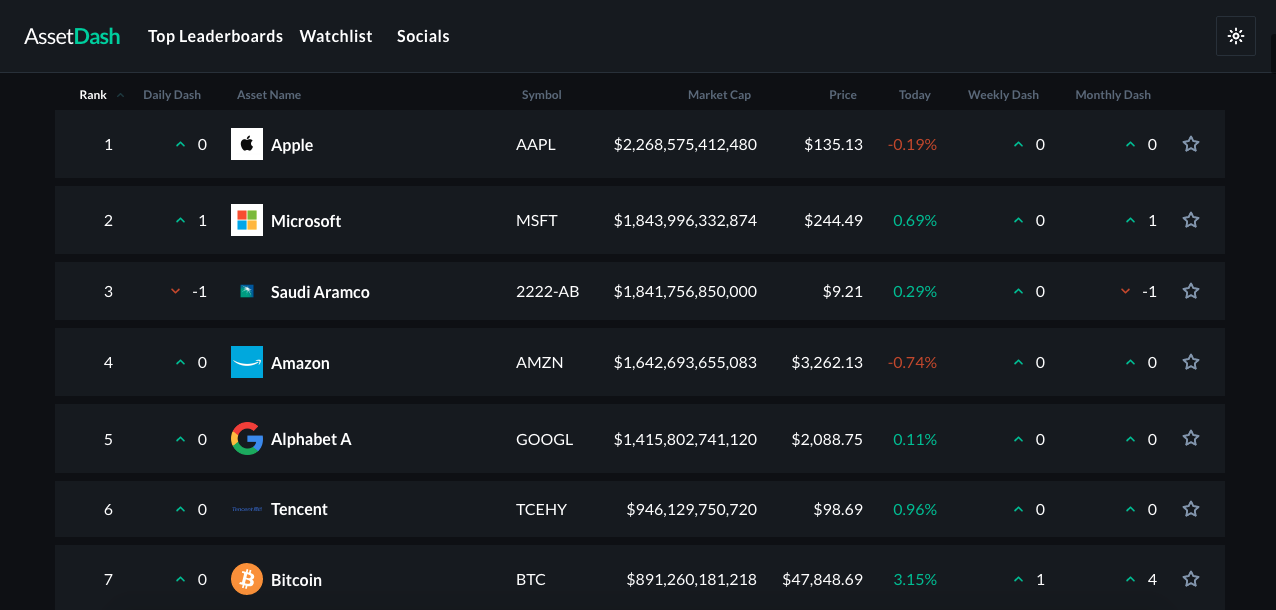
Task: Click the Microsoft logo icon
Action: [x=247, y=220]
